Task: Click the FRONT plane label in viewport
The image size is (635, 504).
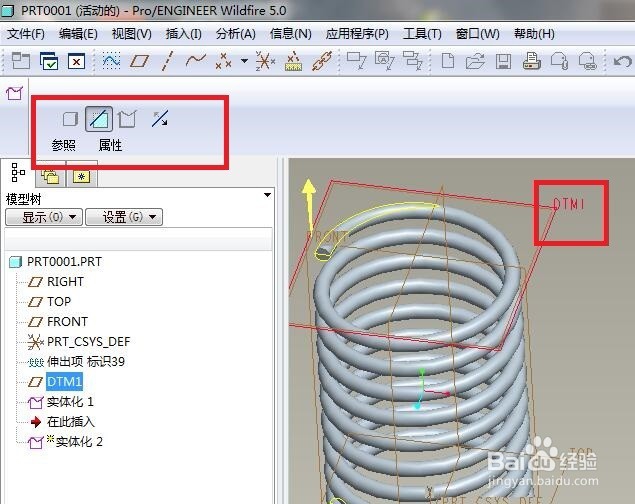Action: [x=327, y=237]
